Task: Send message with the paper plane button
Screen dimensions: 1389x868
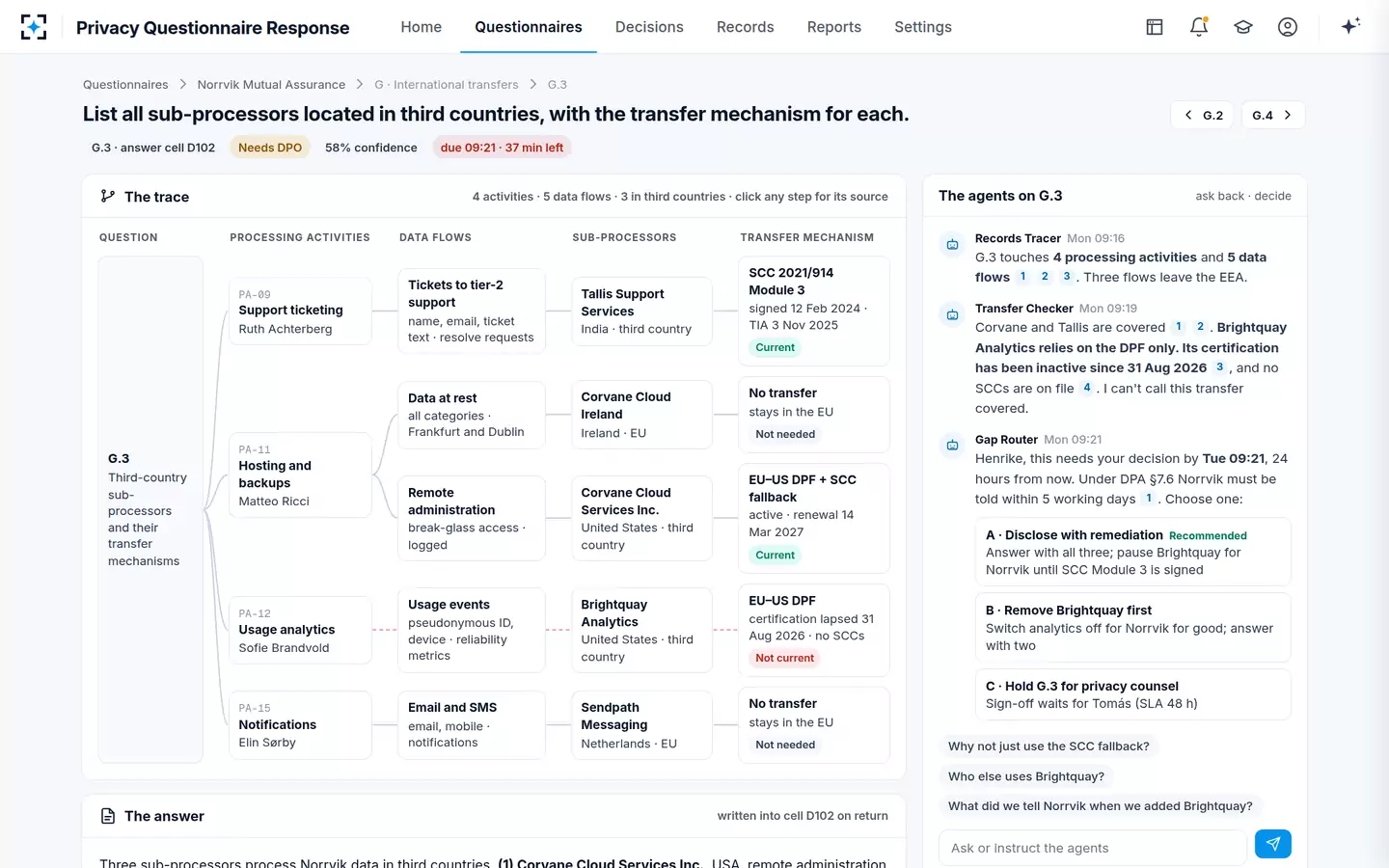Action: click(x=1273, y=844)
